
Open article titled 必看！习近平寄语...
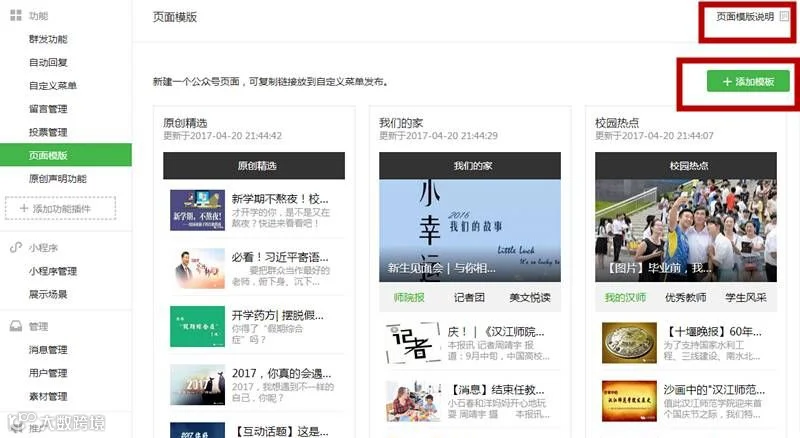point(280,257)
